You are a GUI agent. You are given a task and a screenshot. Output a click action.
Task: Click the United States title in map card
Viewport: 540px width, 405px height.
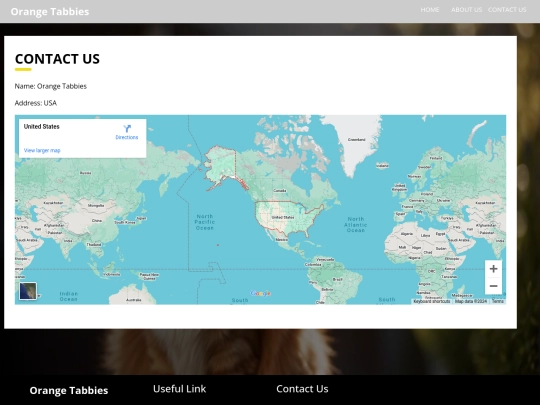coord(42,127)
